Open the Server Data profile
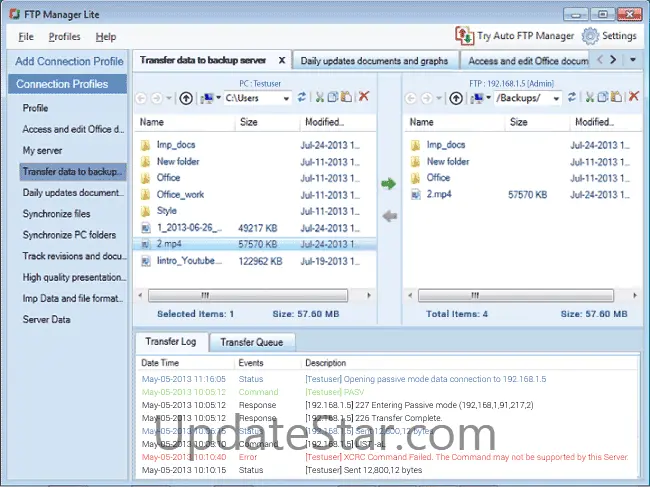This screenshot has height=487, width=650. coord(46,320)
